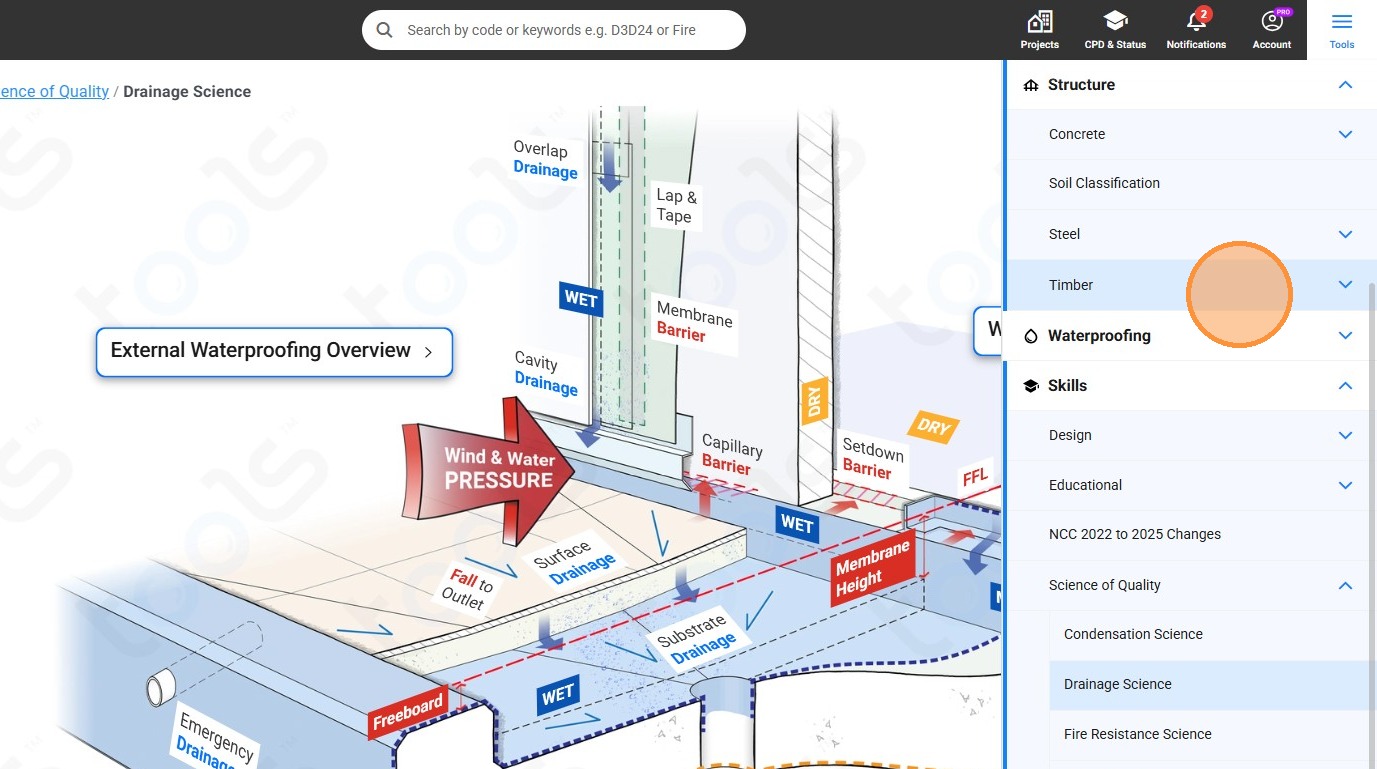Screen dimensions: 1377x769
Task: Toggle the Tools hamburger menu
Action: pyautogui.click(x=1342, y=30)
